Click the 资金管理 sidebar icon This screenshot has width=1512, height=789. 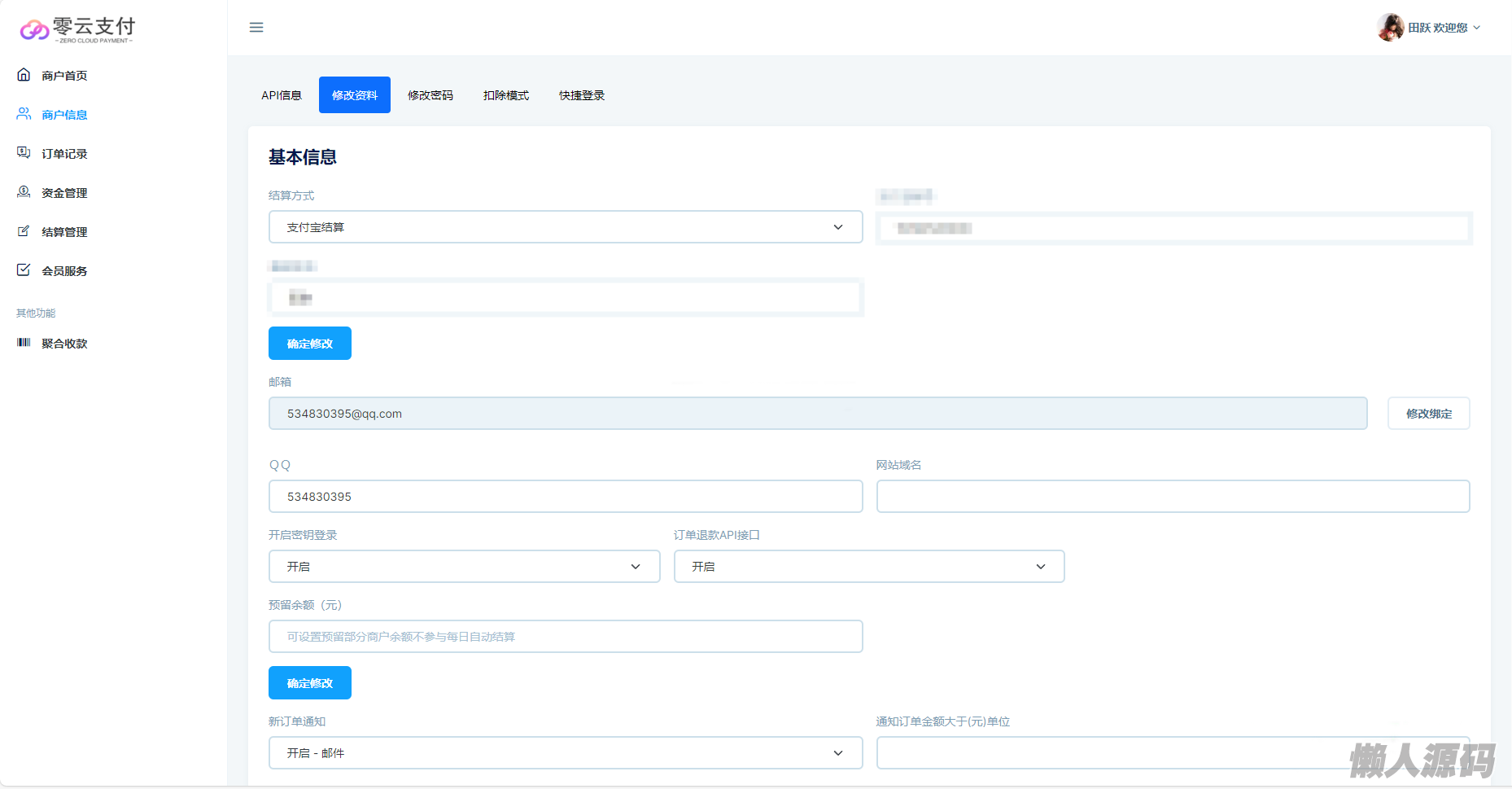click(x=24, y=192)
